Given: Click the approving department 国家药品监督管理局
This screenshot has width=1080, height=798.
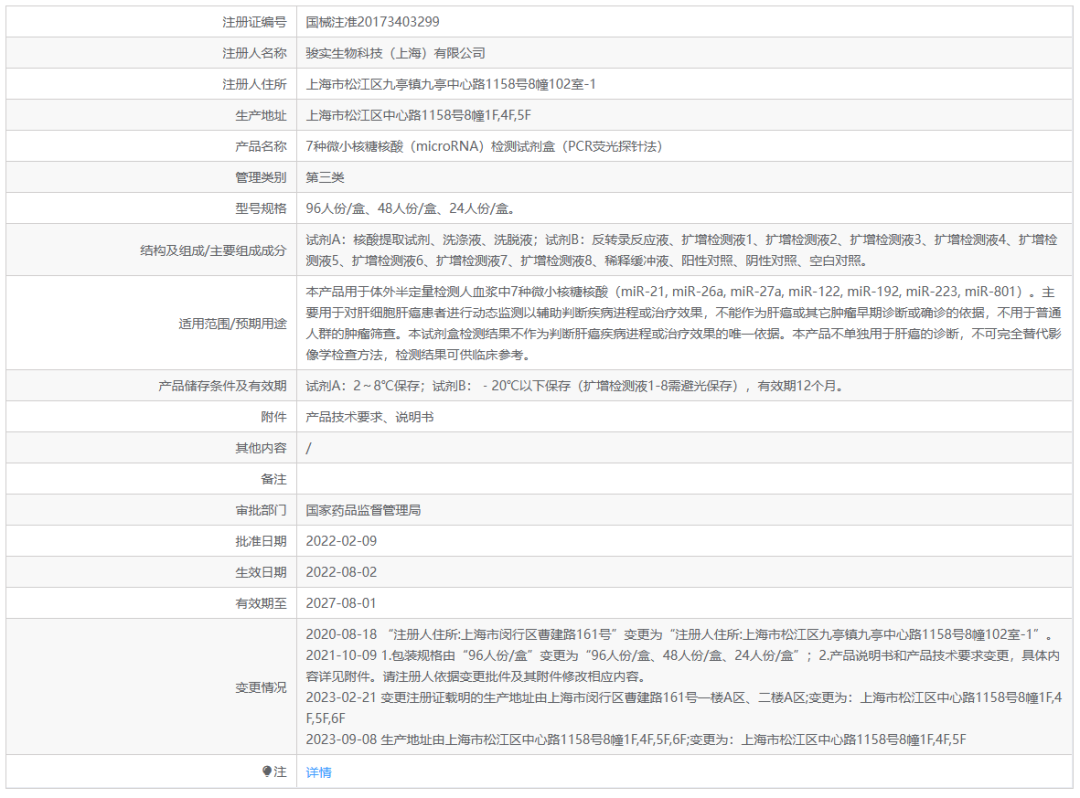Looking at the screenshot, I should [363, 510].
